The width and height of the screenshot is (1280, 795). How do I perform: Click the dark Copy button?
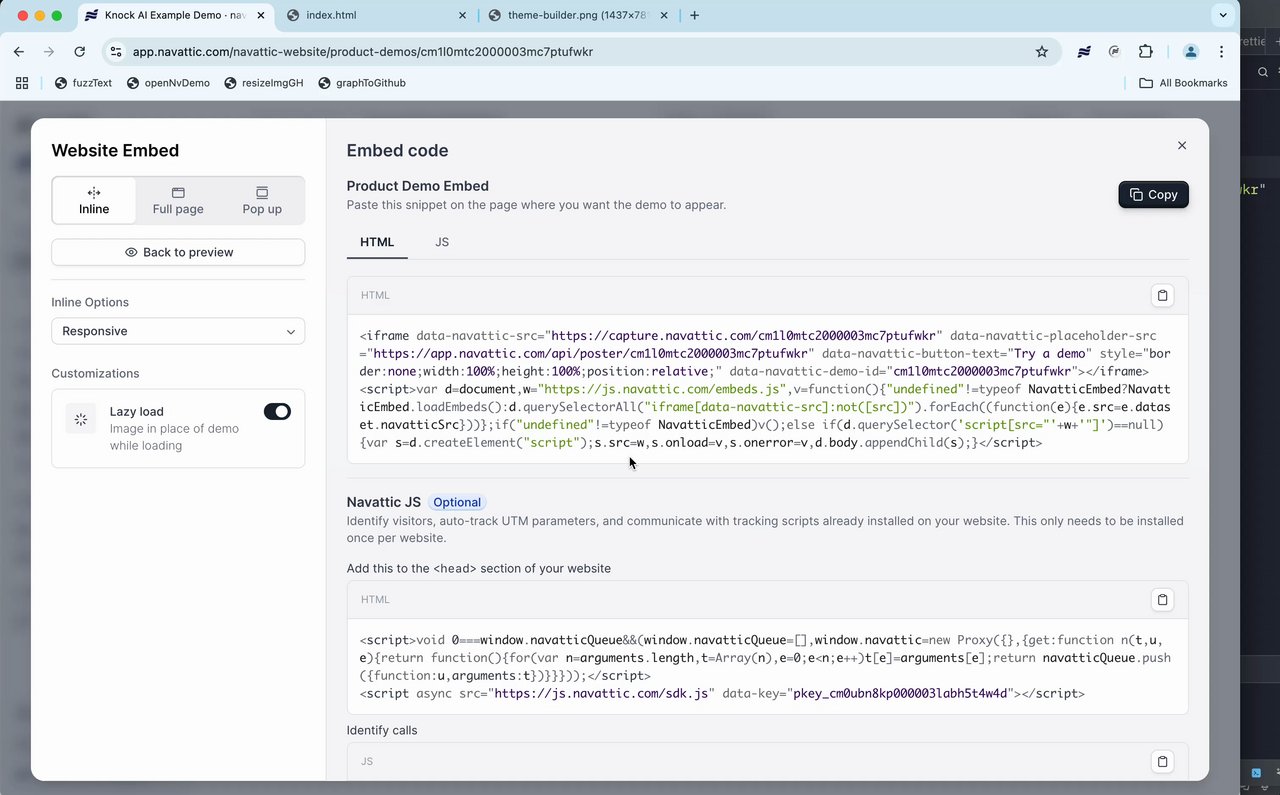click(x=1153, y=194)
